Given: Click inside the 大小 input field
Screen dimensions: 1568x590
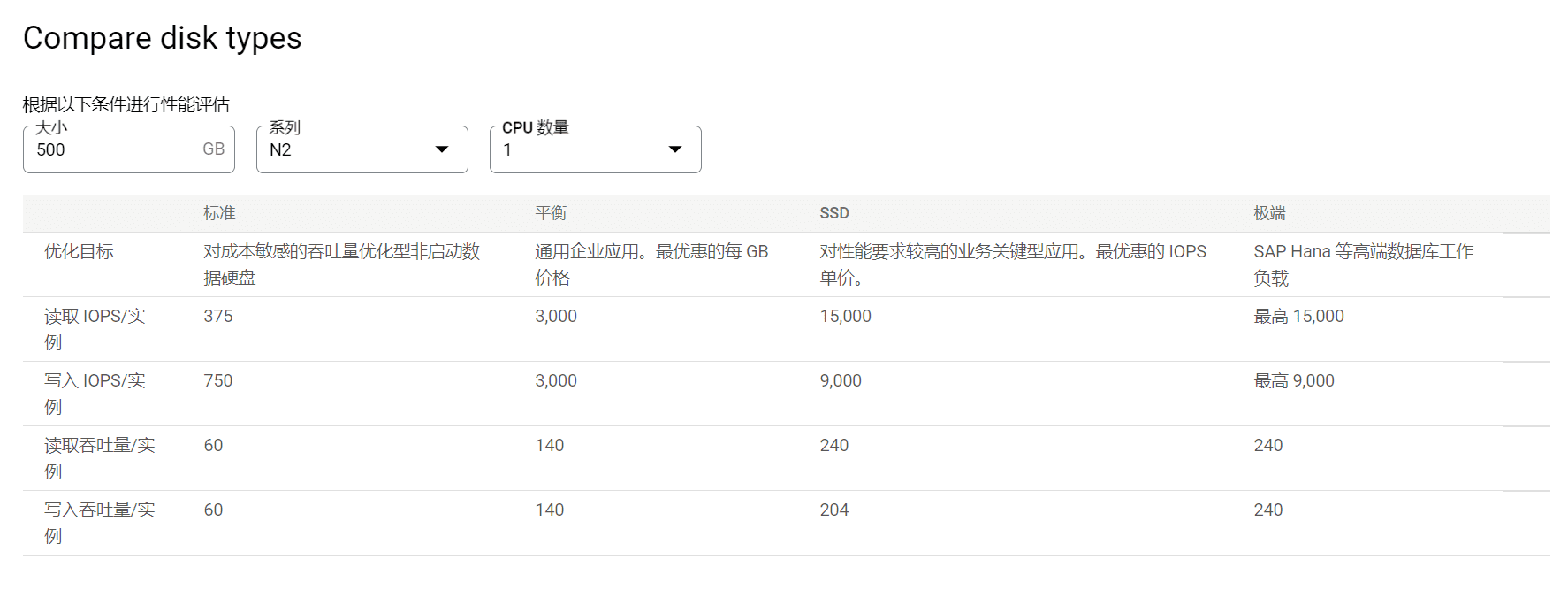Looking at the screenshot, I should pyautogui.click(x=115, y=149).
